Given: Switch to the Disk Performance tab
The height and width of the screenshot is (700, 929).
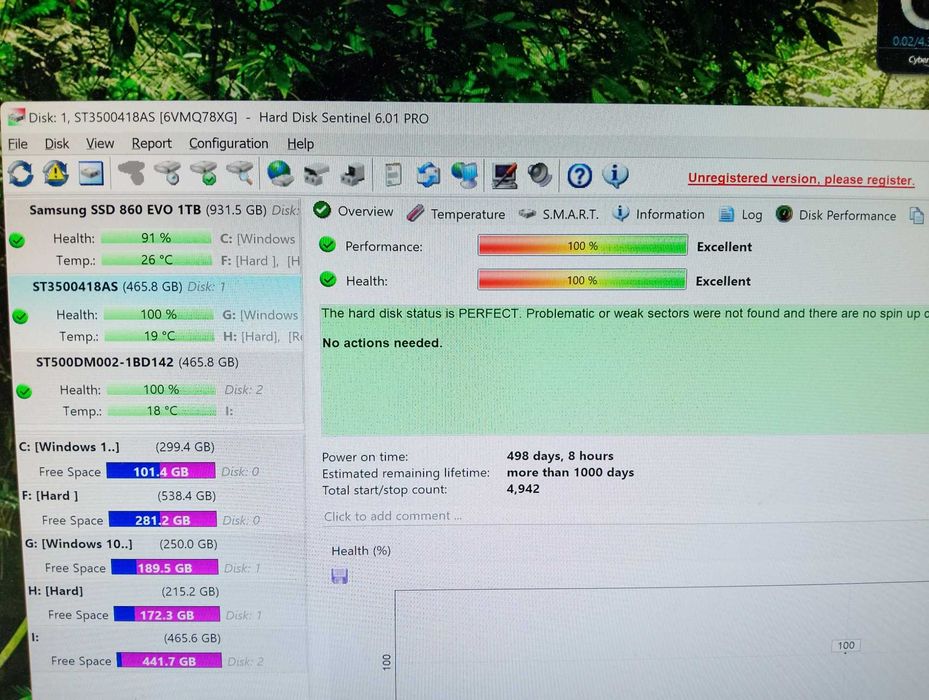Looking at the screenshot, I should [x=836, y=215].
